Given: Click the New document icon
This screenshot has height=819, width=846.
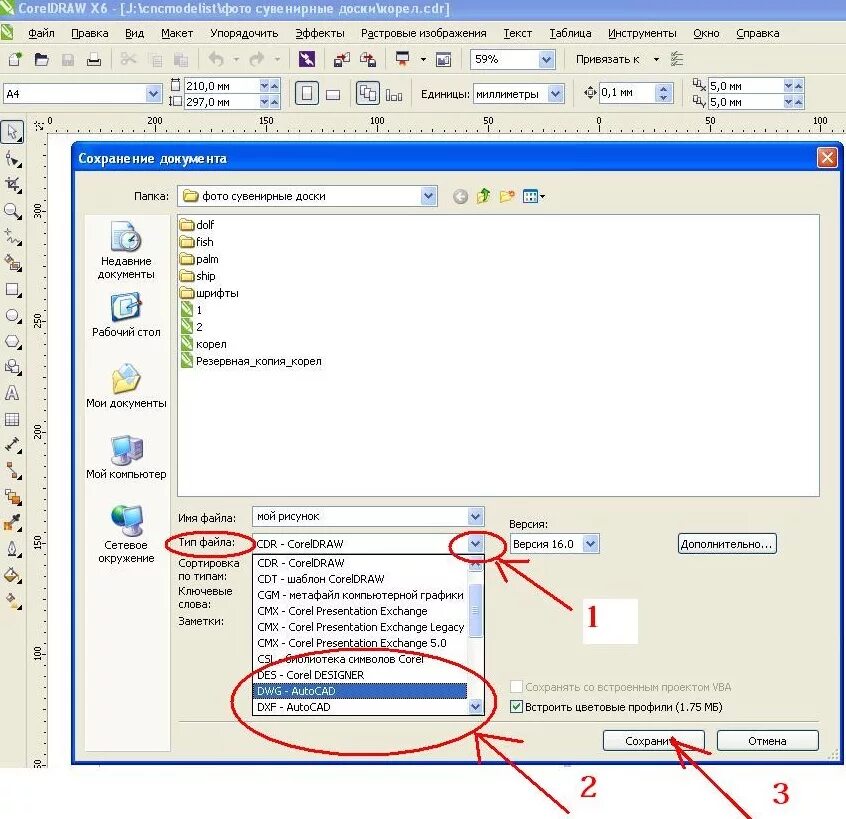Looking at the screenshot, I should [15, 59].
